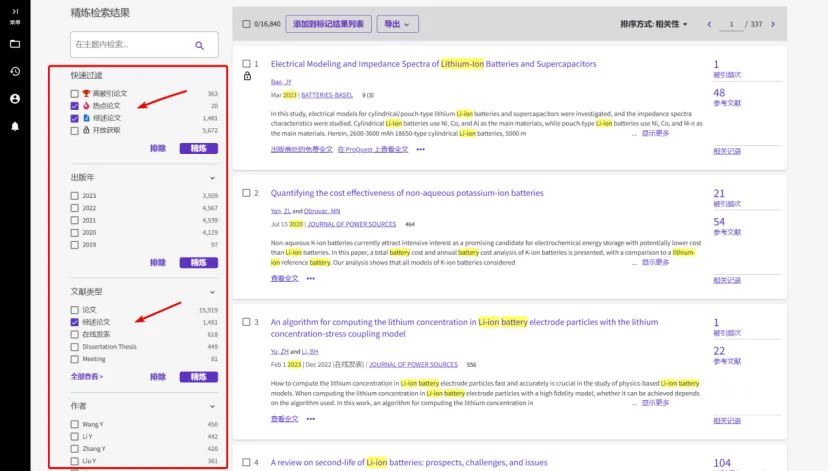This screenshot has width=829, height=471.
Task: Uncheck the quick filter 综述论文 checkbox
Action: click(x=75, y=118)
